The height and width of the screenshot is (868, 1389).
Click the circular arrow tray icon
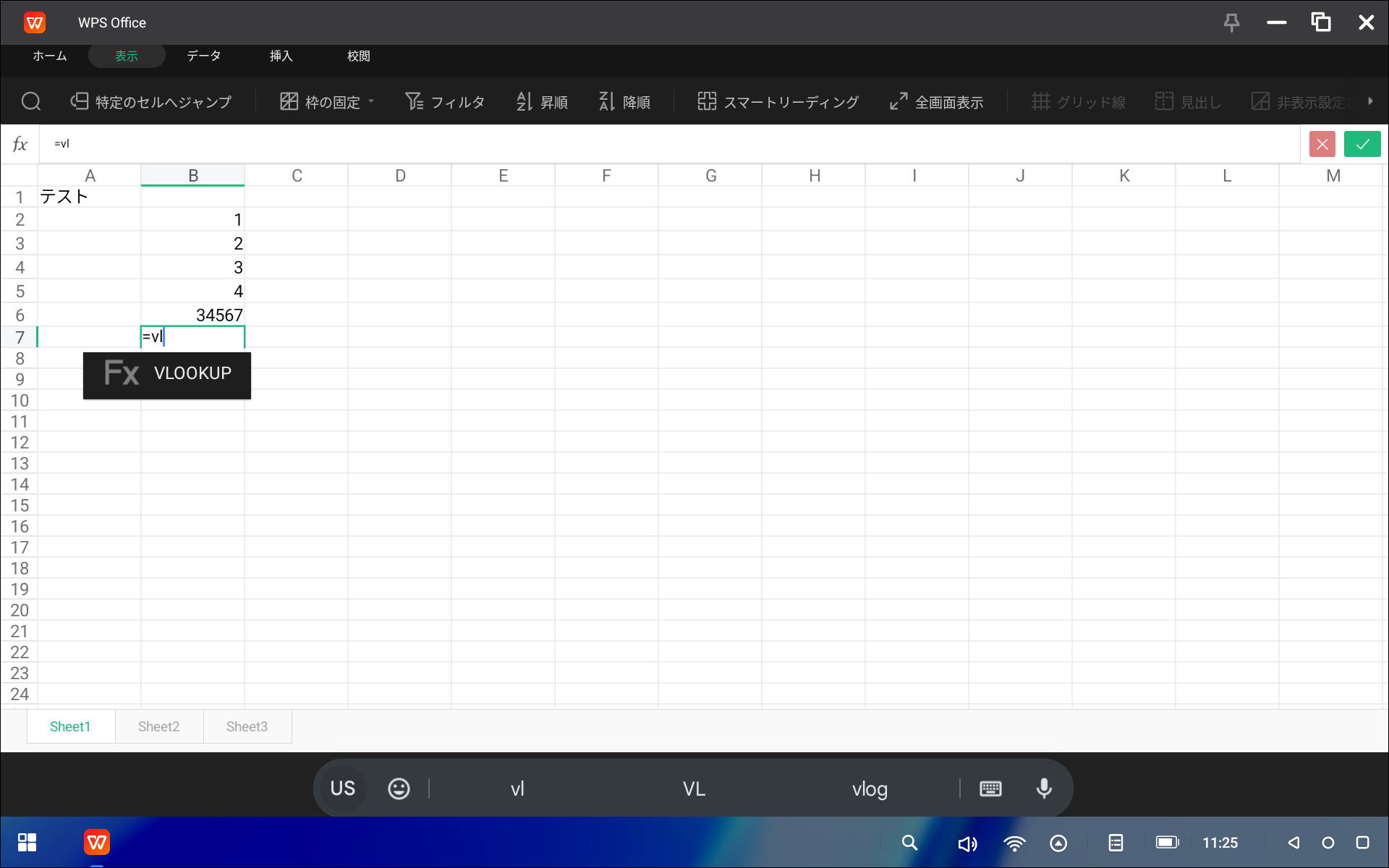[1058, 843]
